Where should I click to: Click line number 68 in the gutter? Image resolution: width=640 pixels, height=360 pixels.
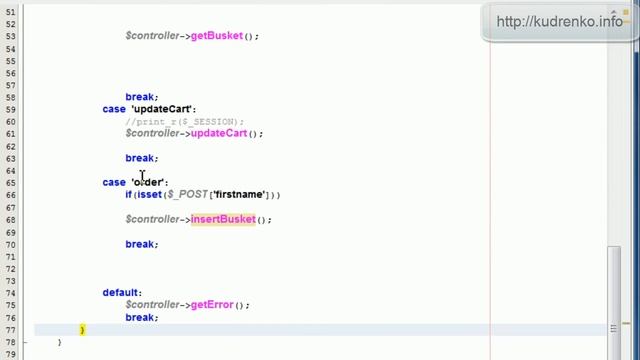[11, 220]
